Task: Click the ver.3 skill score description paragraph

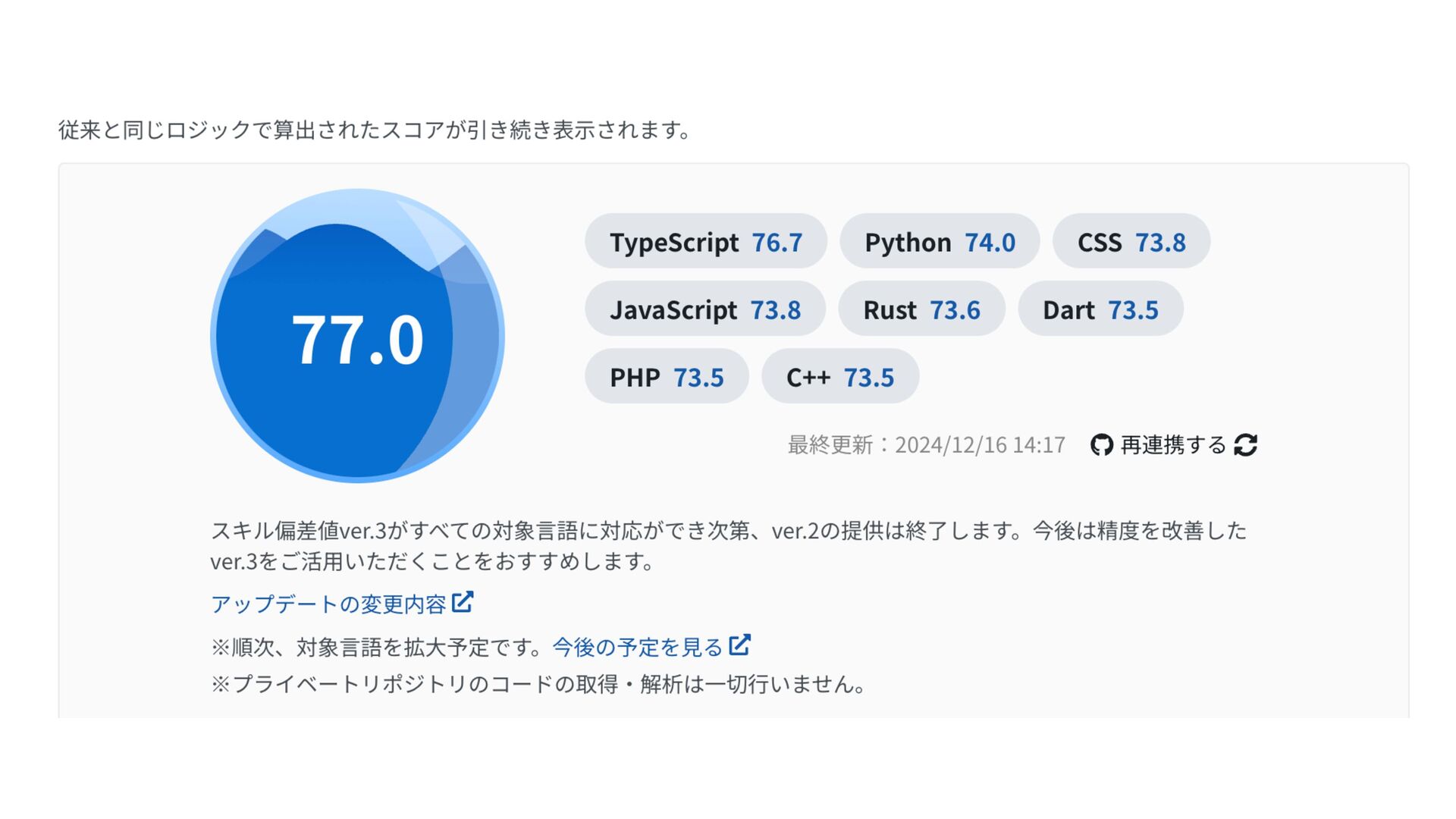Action: pyautogui.click(x=728, y=545)
